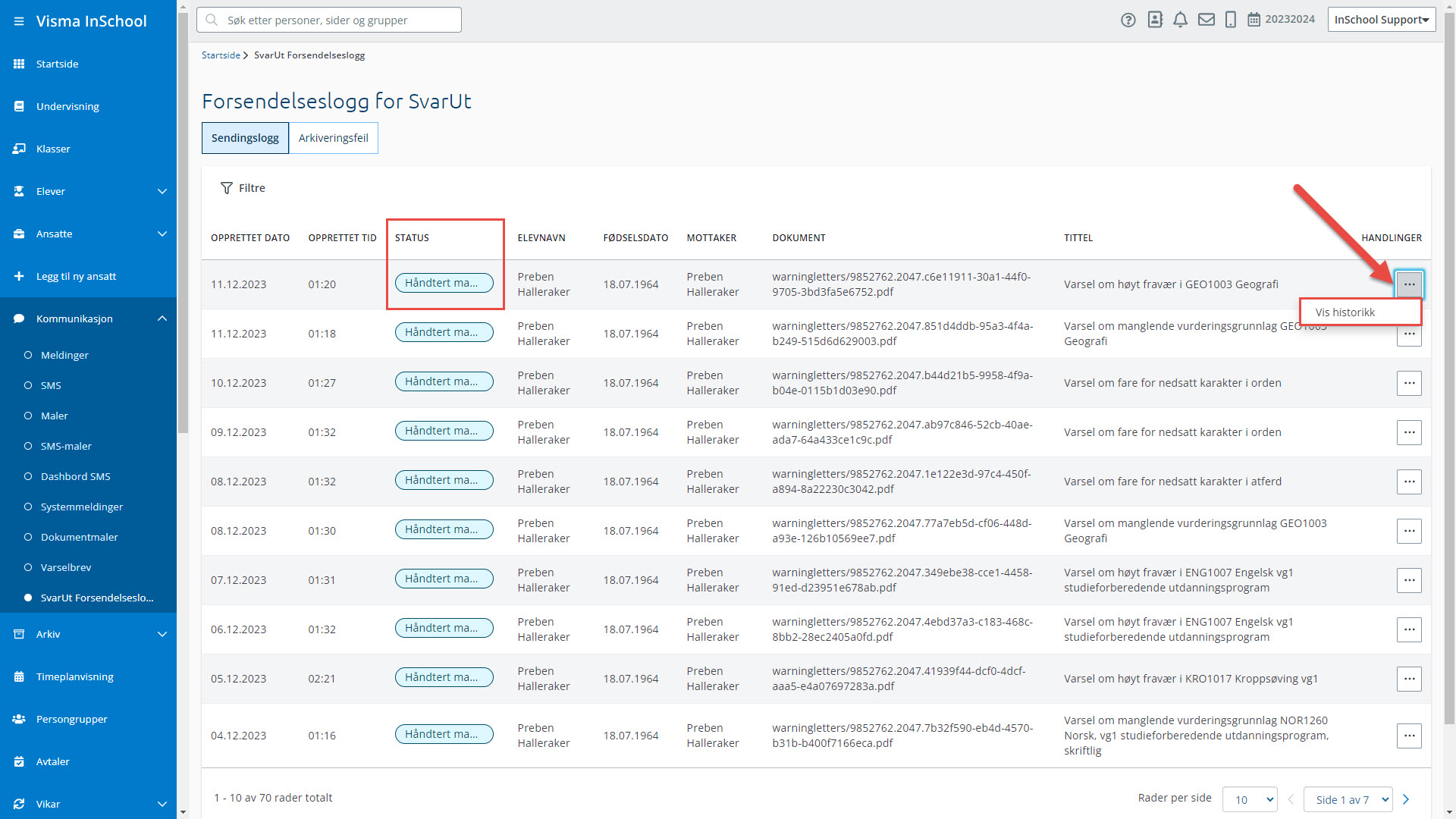The width and height of the screenshot is (1456, 819).
Task: Open the rows per page dropdown
Action: 1250,799
